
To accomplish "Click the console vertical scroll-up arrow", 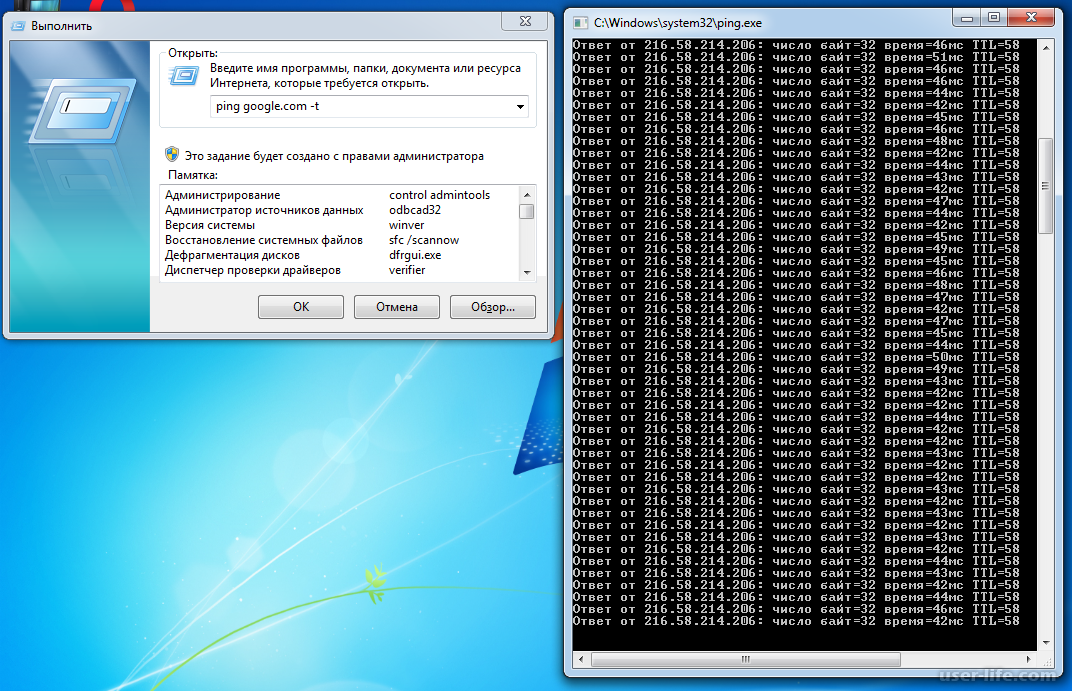I will (x=1045, y=48).
